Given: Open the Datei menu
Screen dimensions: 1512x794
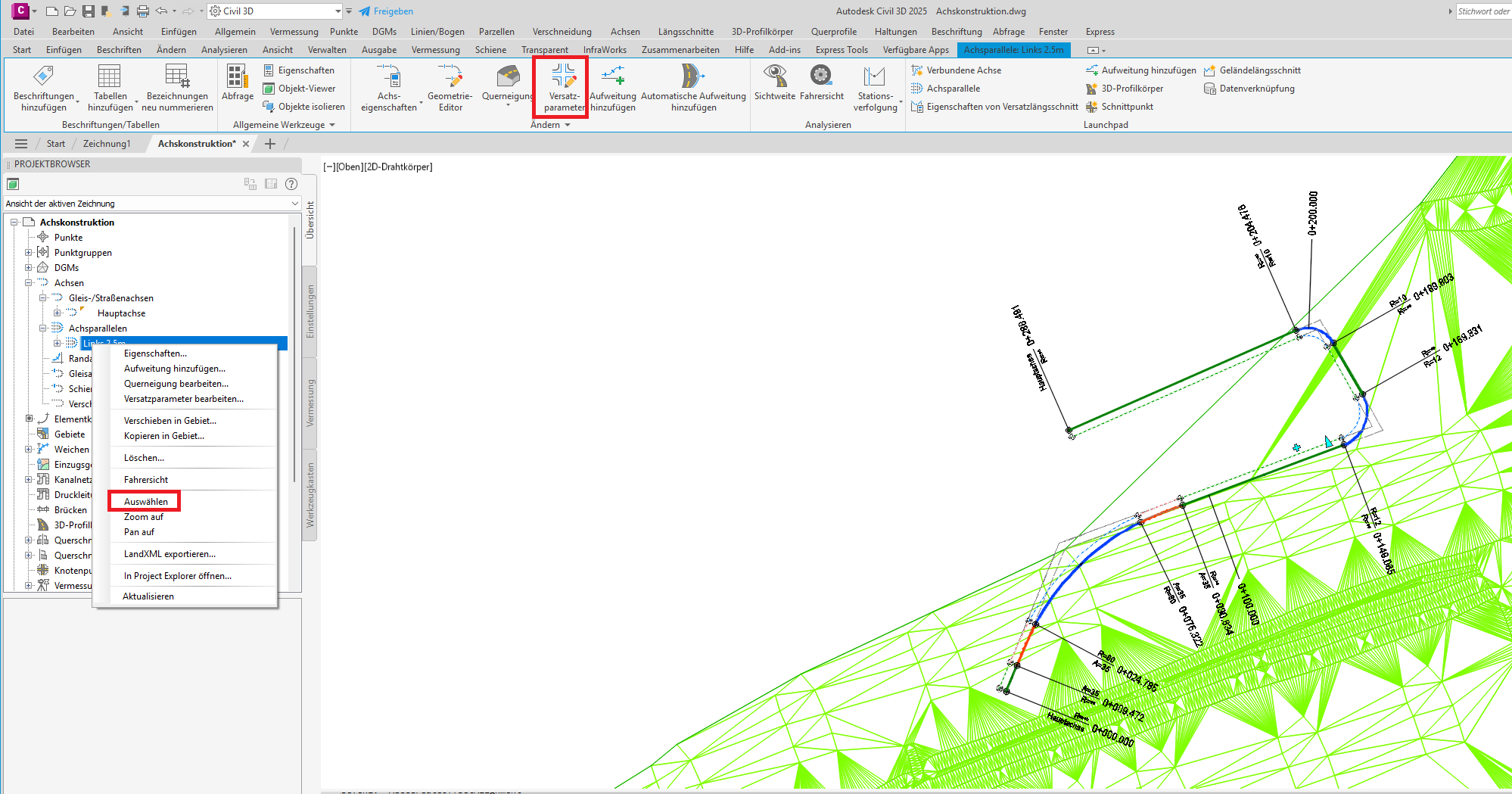Looking at the screenshot, I should point(23,32).
